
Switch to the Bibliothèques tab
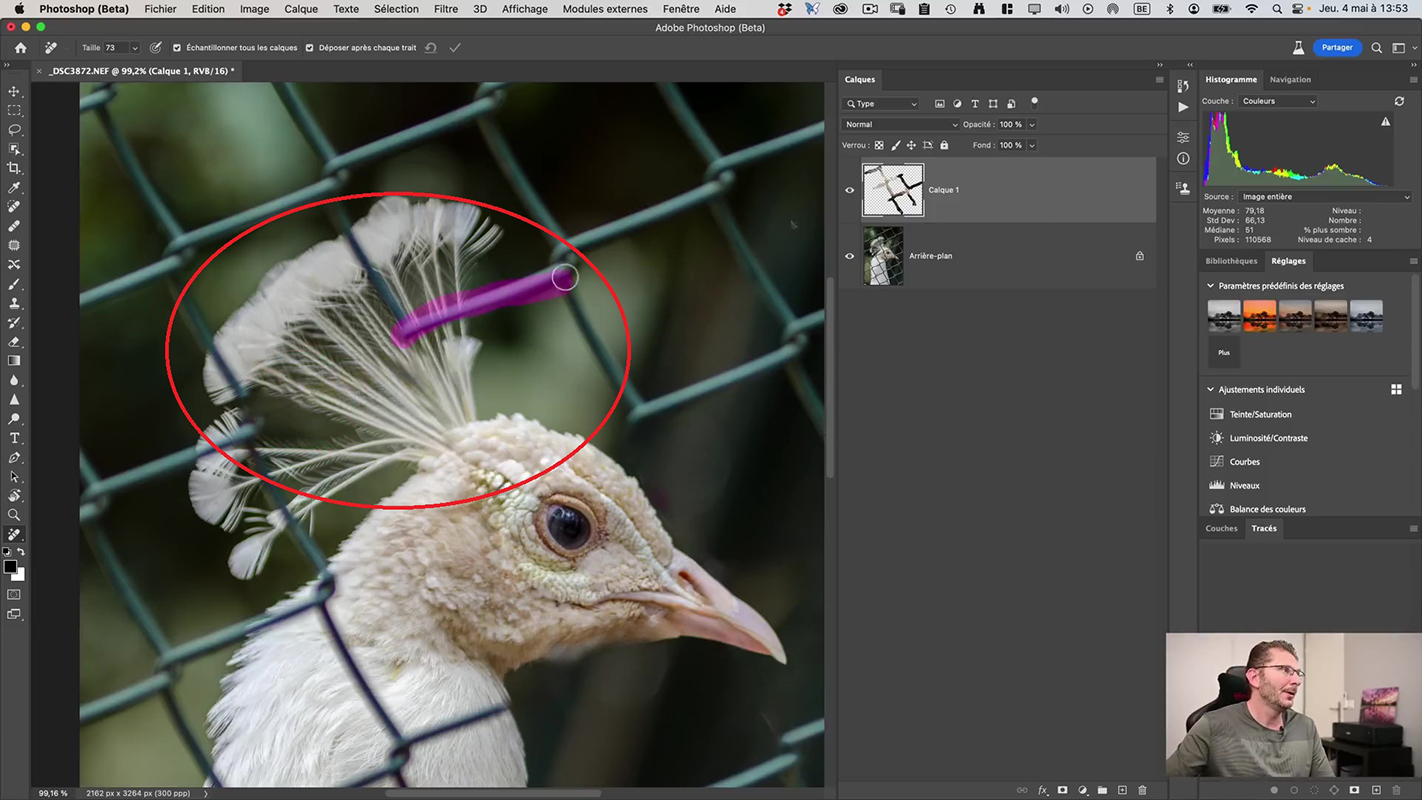pyautogui.click(x=1231, y=261)
